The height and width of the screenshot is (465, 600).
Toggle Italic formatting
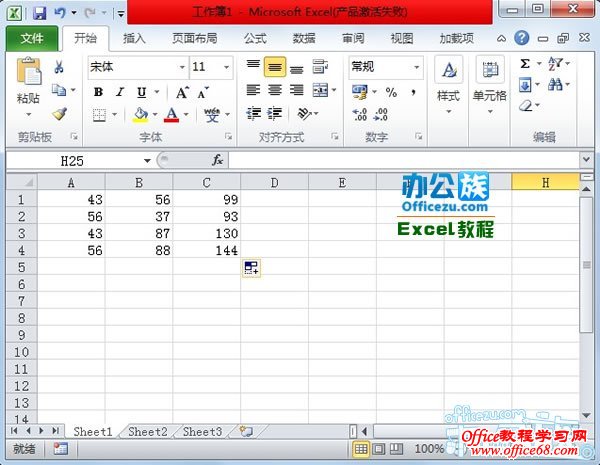pyautogui.click(x=120, y=92)
